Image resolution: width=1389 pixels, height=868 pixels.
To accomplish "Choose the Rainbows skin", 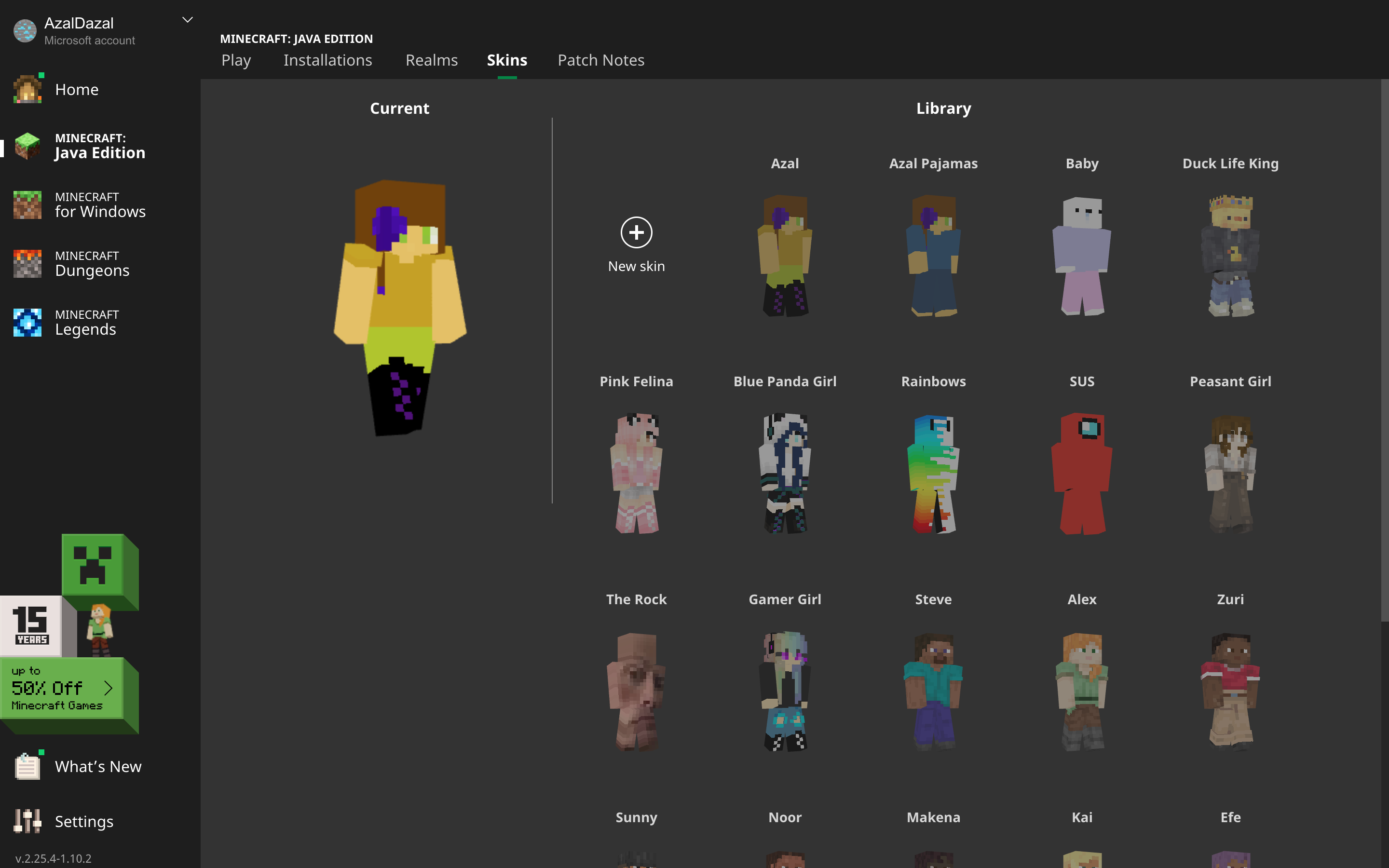I will [933, 474].
